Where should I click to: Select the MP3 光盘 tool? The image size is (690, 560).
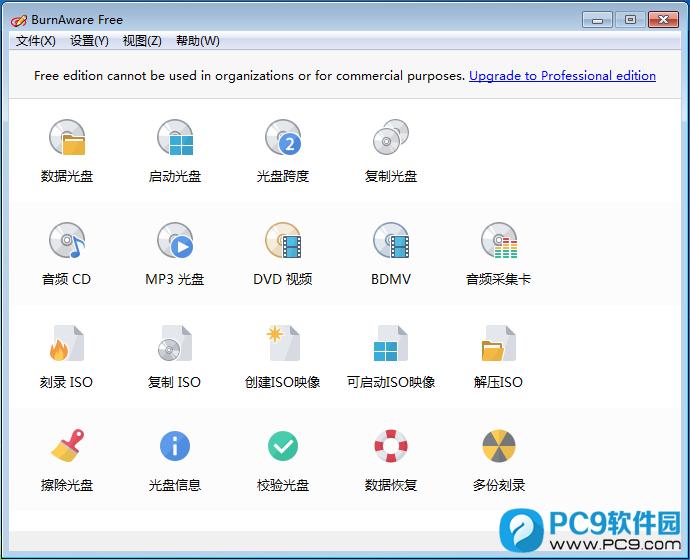point(175,254)
